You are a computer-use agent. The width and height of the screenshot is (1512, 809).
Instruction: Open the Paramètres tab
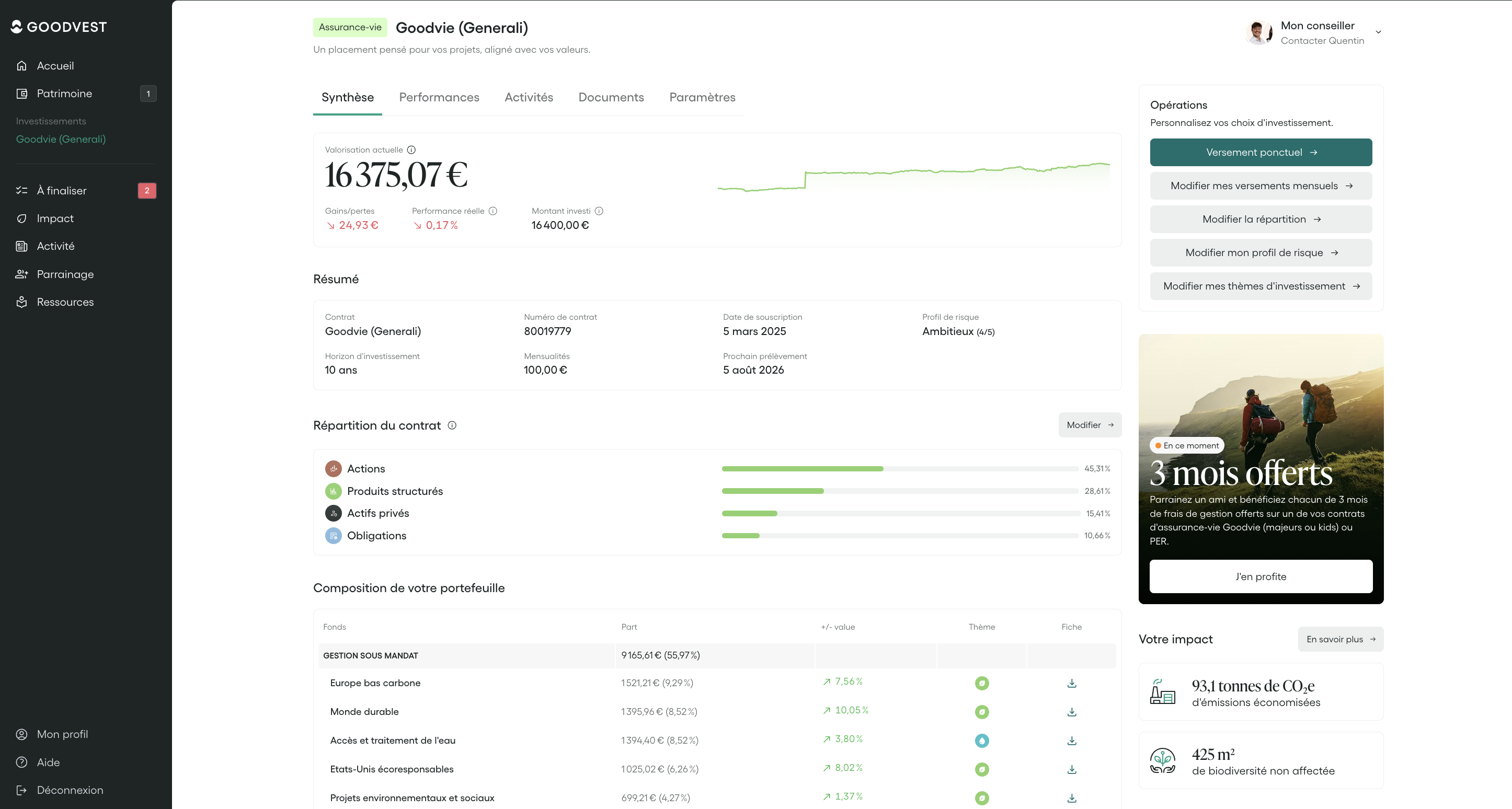(x=702, y=97)
